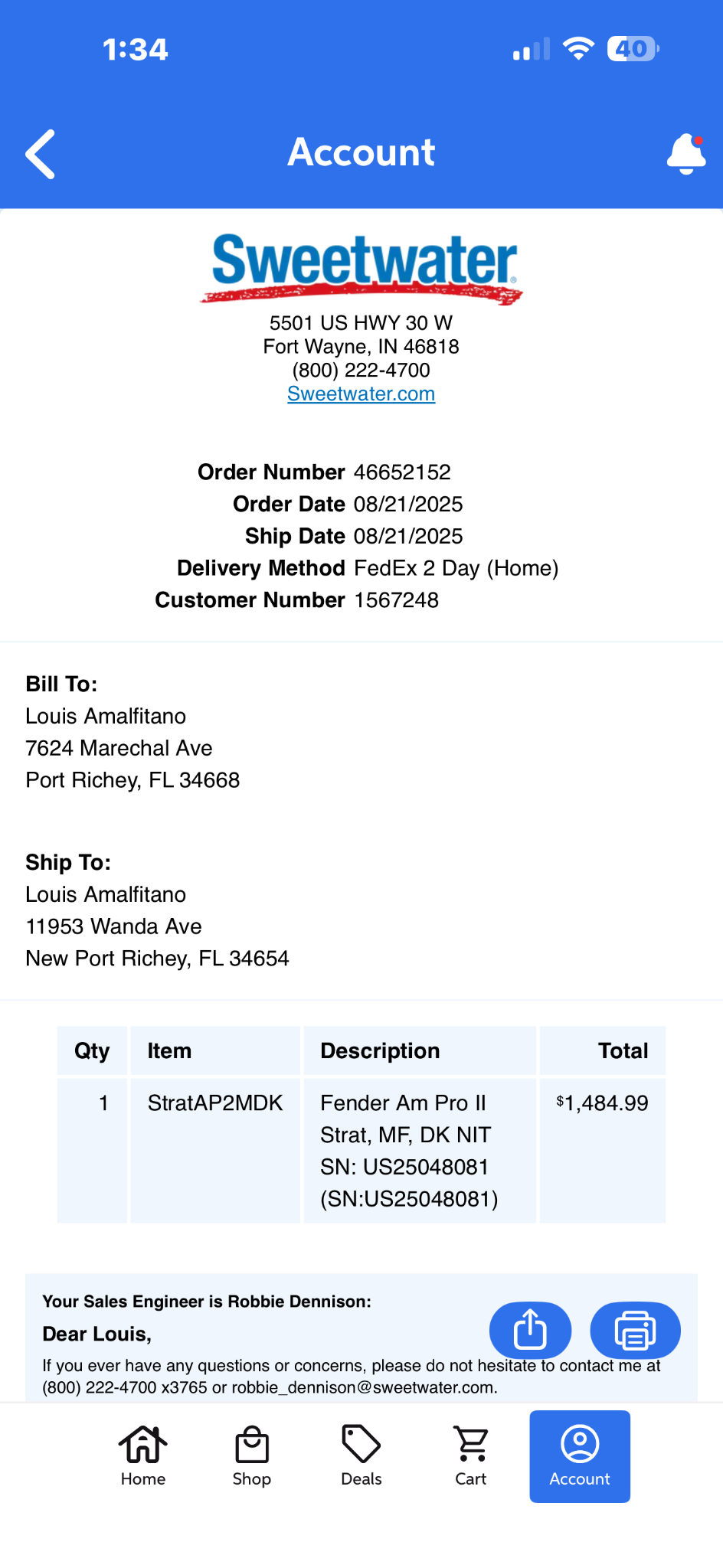This screenshot has width=723, height=1568.
Task: Open the Shop tab
Action: [252, 1456]
